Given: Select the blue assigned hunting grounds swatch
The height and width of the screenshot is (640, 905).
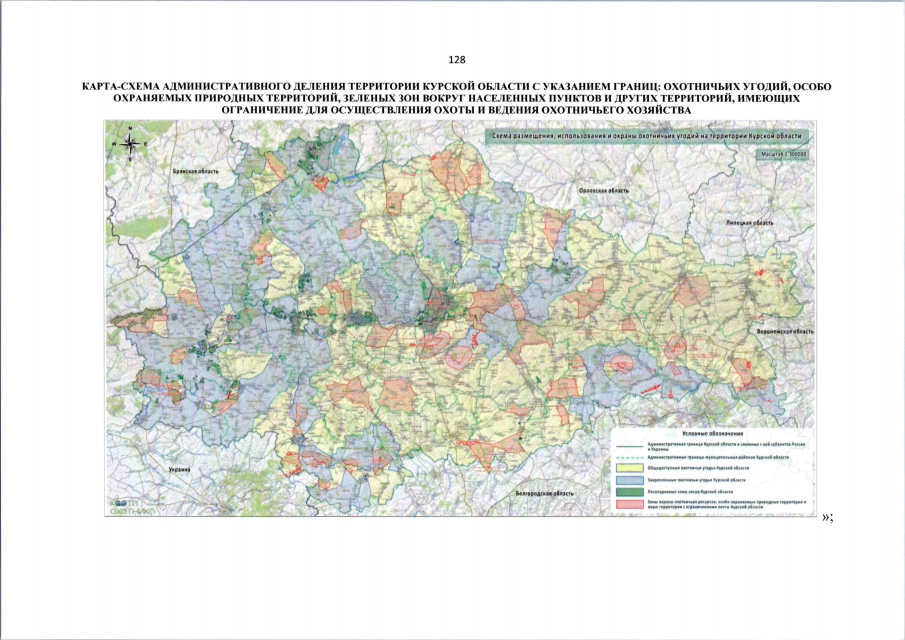Looking at the screenshot, I should click(x=632, y=480).
